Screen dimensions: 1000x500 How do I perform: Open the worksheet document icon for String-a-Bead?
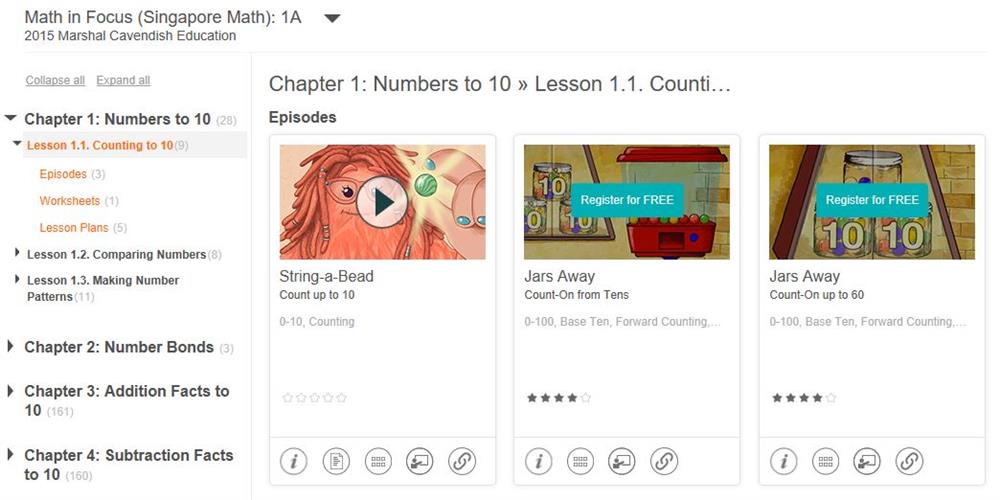[336, 461]
